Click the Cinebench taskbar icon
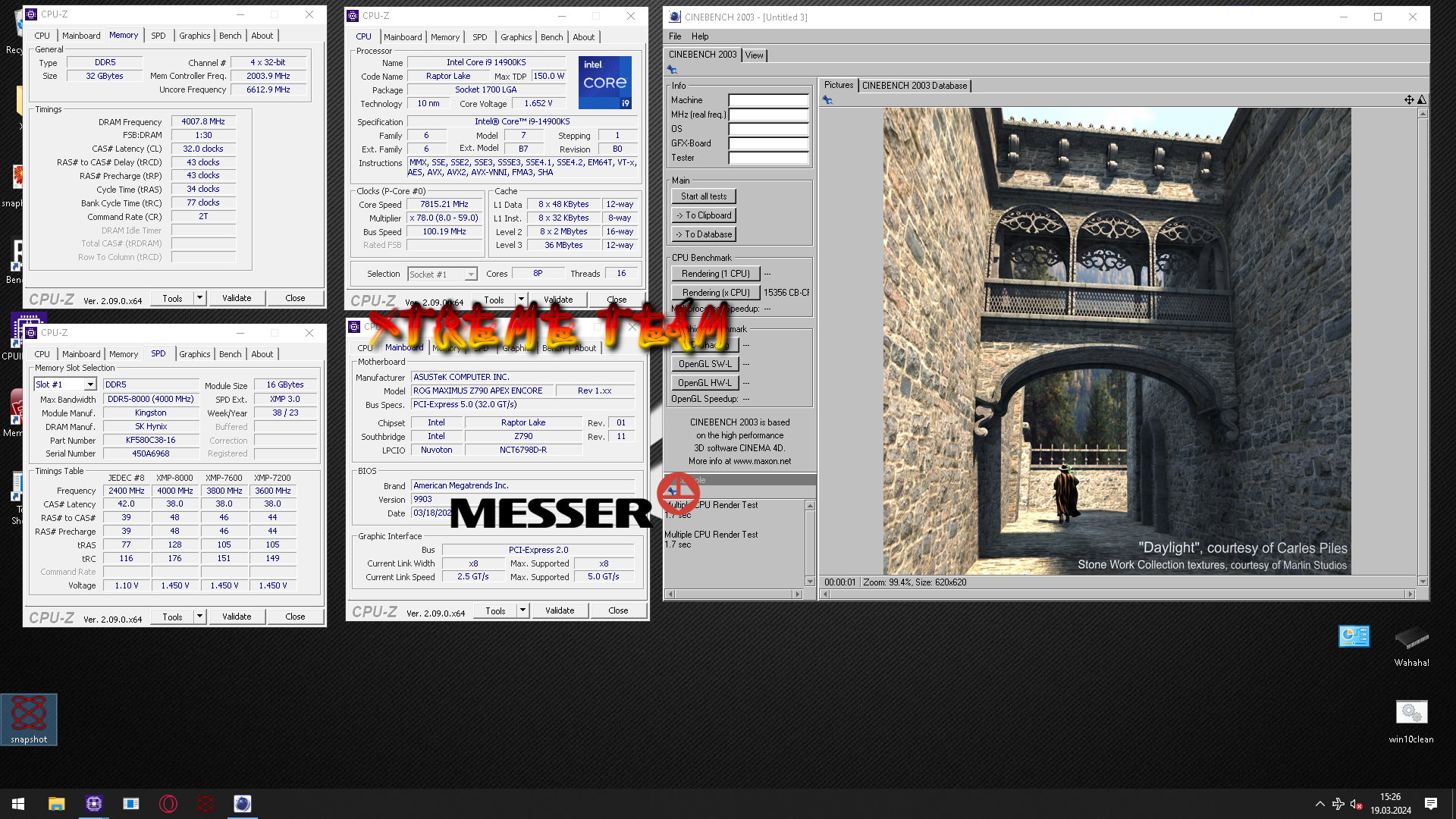The height and width of the screenshot is (819, 1456). pyautogui.click(x=243, y=804)
